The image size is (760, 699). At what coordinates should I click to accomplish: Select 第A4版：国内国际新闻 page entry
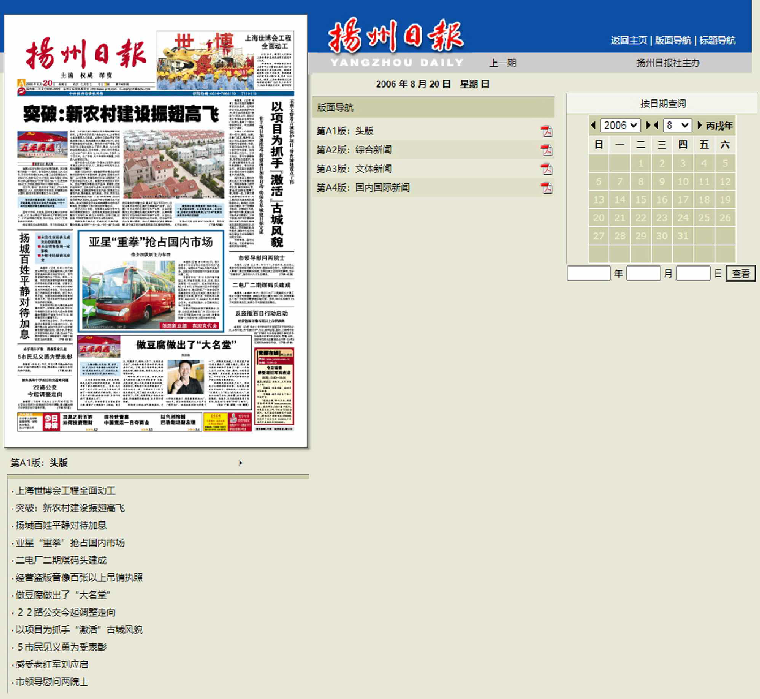(363, 188)
